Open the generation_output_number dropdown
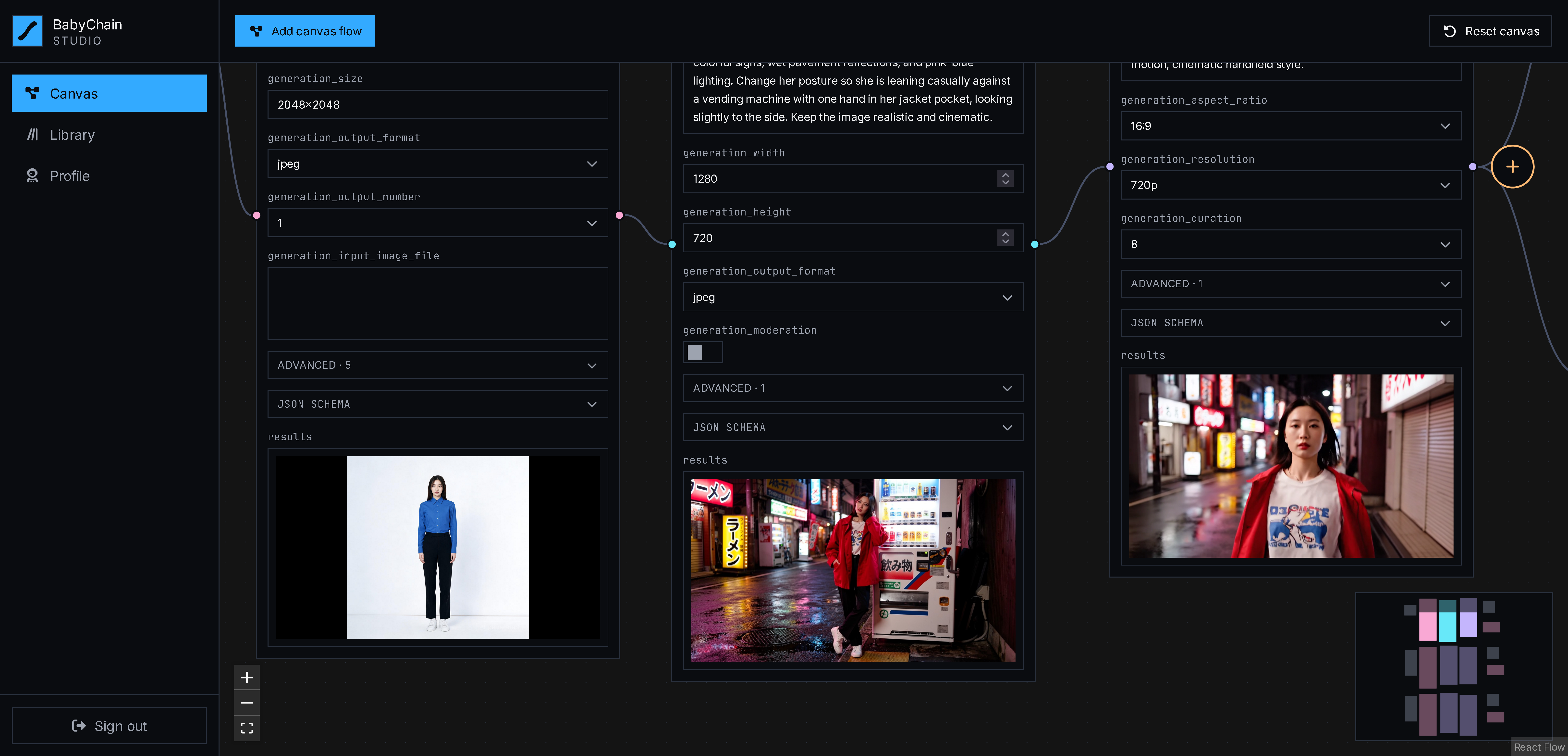 tap(438, 223)
